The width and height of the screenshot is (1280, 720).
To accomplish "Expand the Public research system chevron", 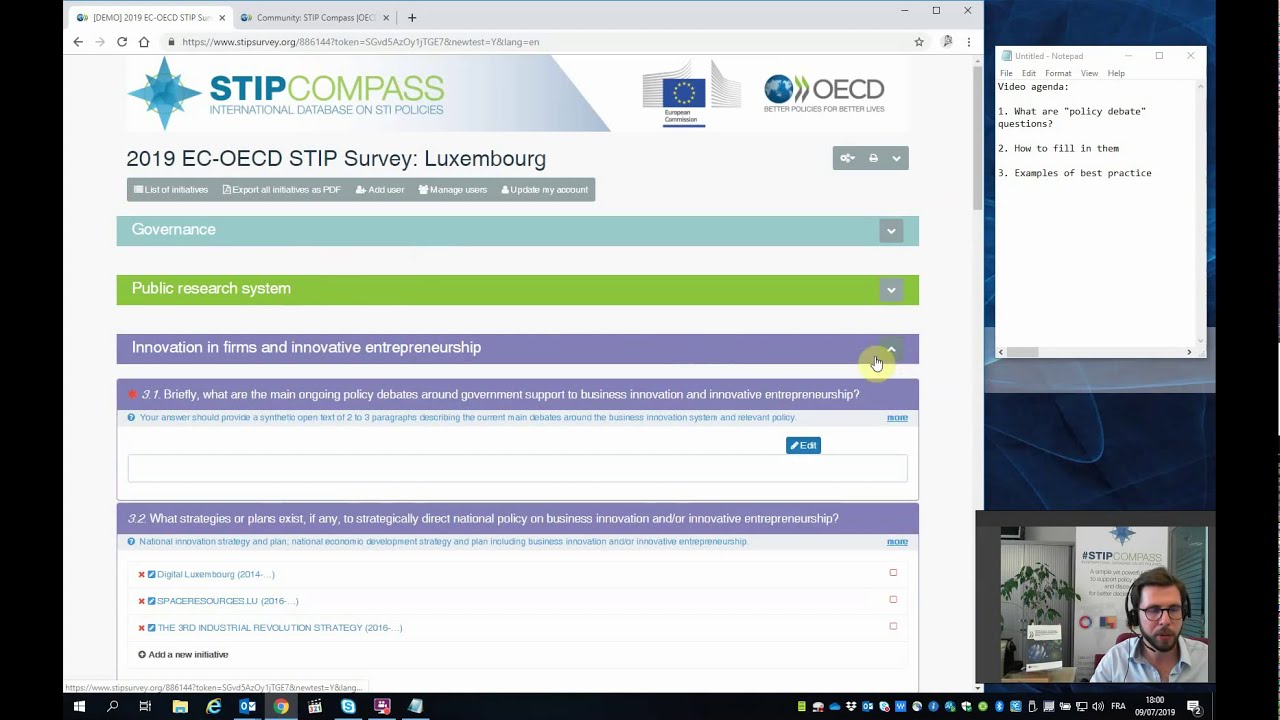I will click(891, 290).
